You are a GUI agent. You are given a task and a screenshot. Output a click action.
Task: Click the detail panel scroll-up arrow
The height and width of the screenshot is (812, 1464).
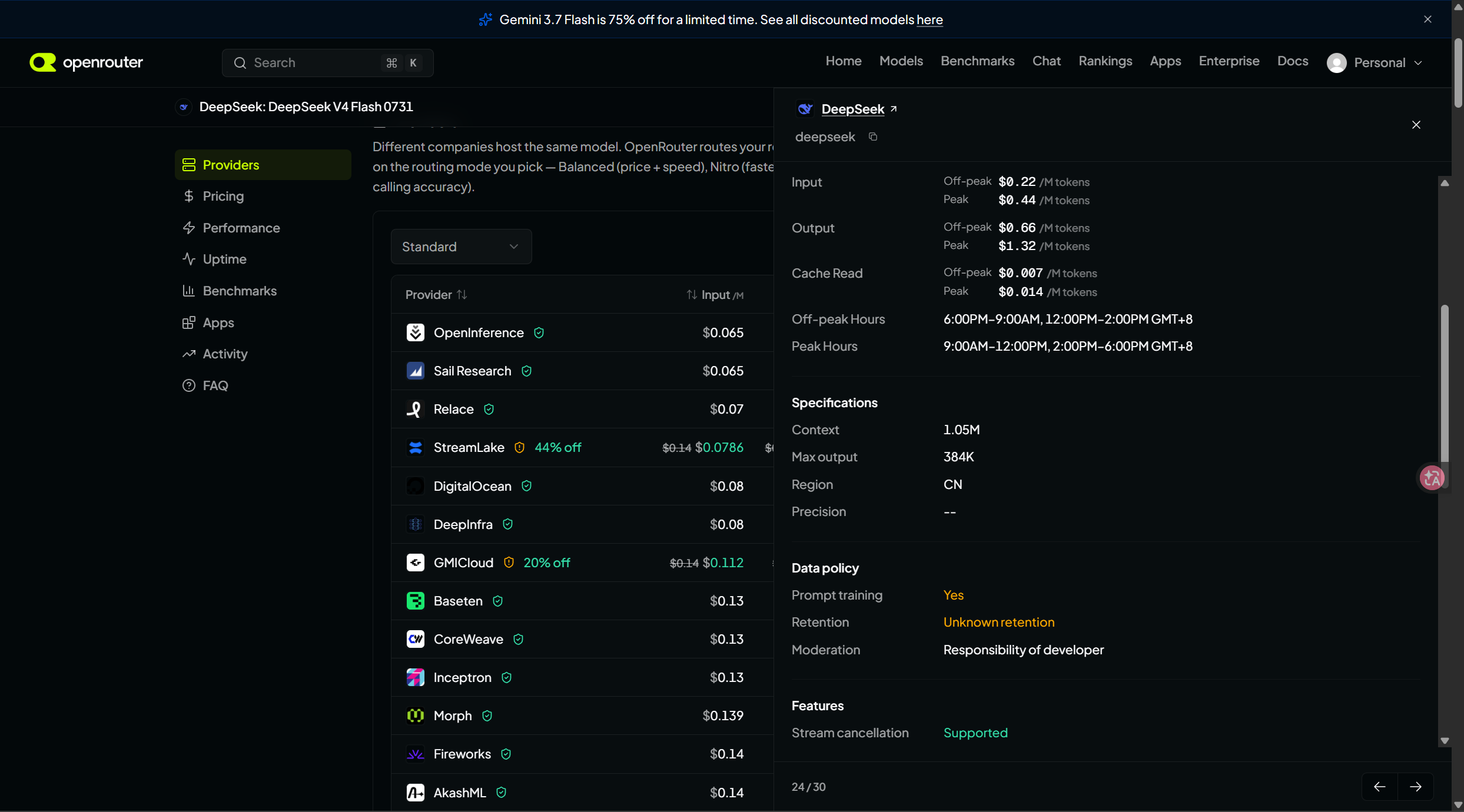(x=1445, y=183)
